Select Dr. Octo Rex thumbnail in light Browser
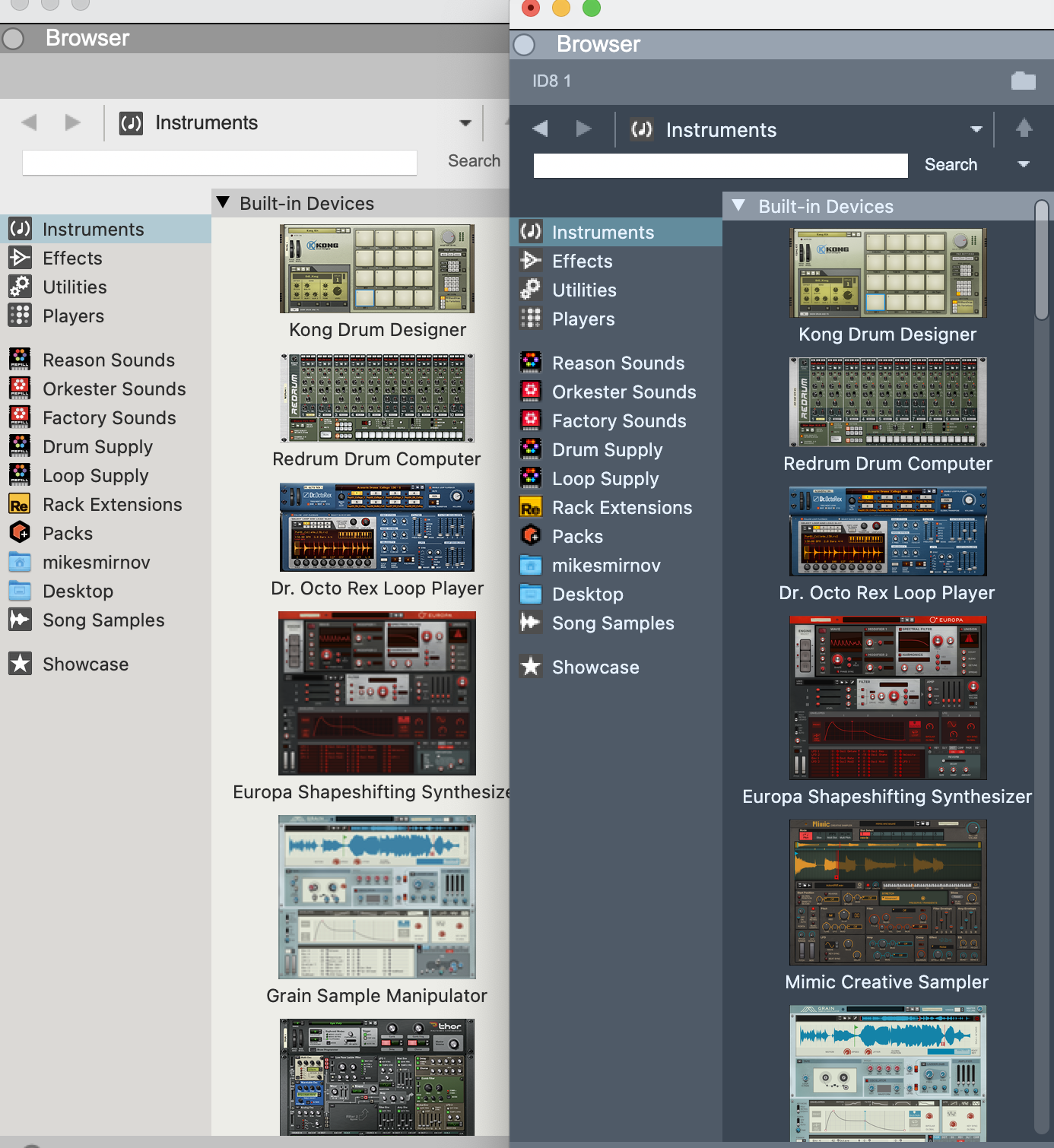This screenshot has width=1054, height=1148. click(377, 527)
